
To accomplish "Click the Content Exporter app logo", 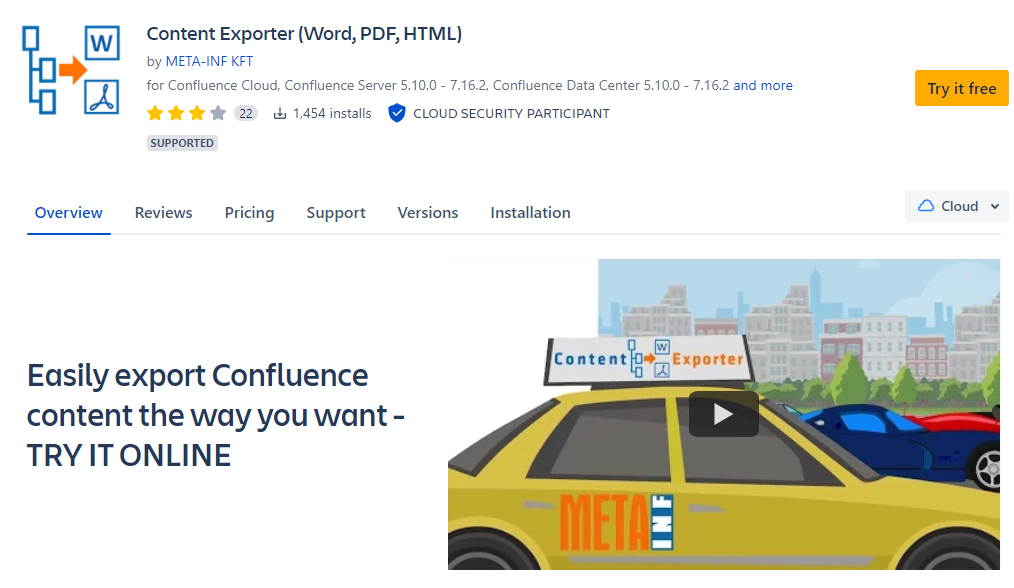I will tap(71, 70).
